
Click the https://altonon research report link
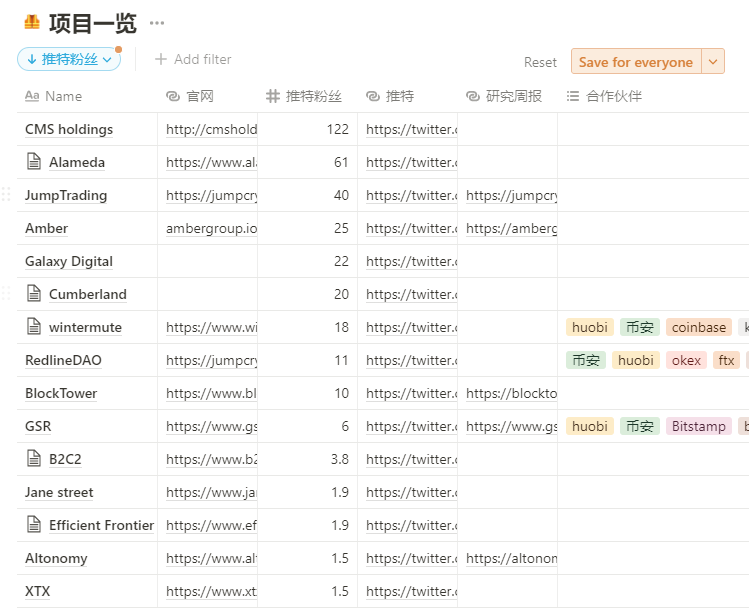pyautogui.click(x=511, y=558)
